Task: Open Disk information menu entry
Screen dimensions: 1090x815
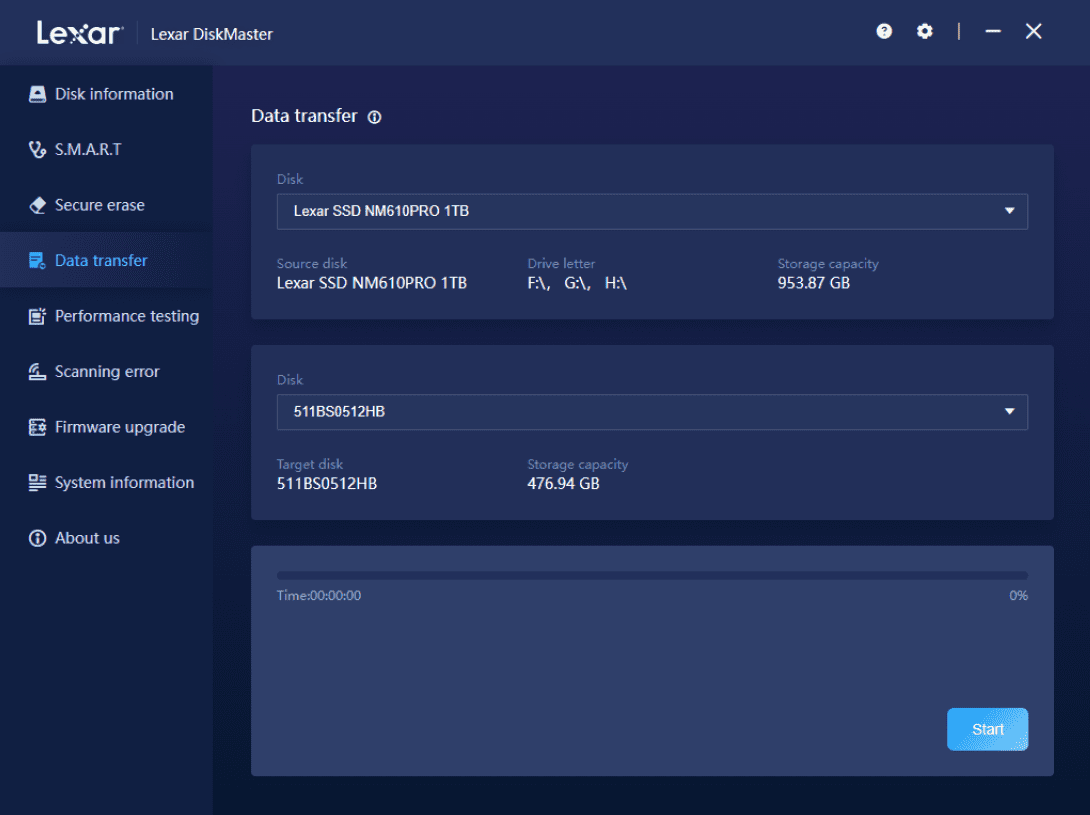Action: click(114, 94)
